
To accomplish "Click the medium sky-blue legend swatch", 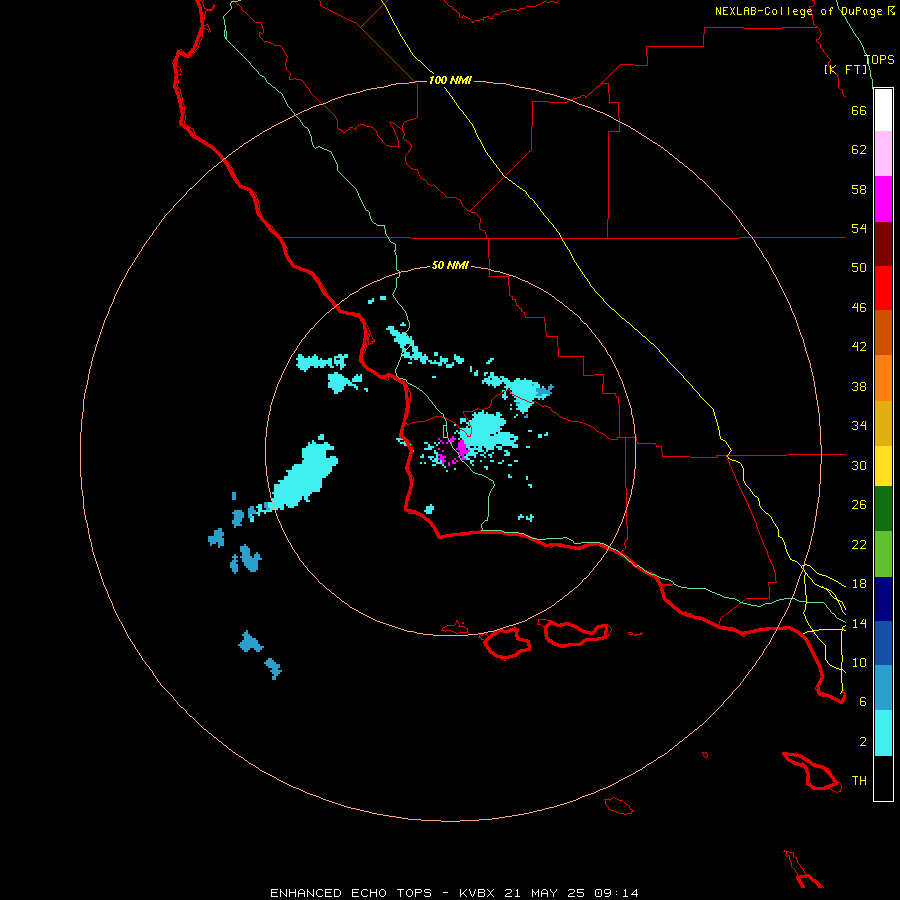I will click(x=883, y=688).
